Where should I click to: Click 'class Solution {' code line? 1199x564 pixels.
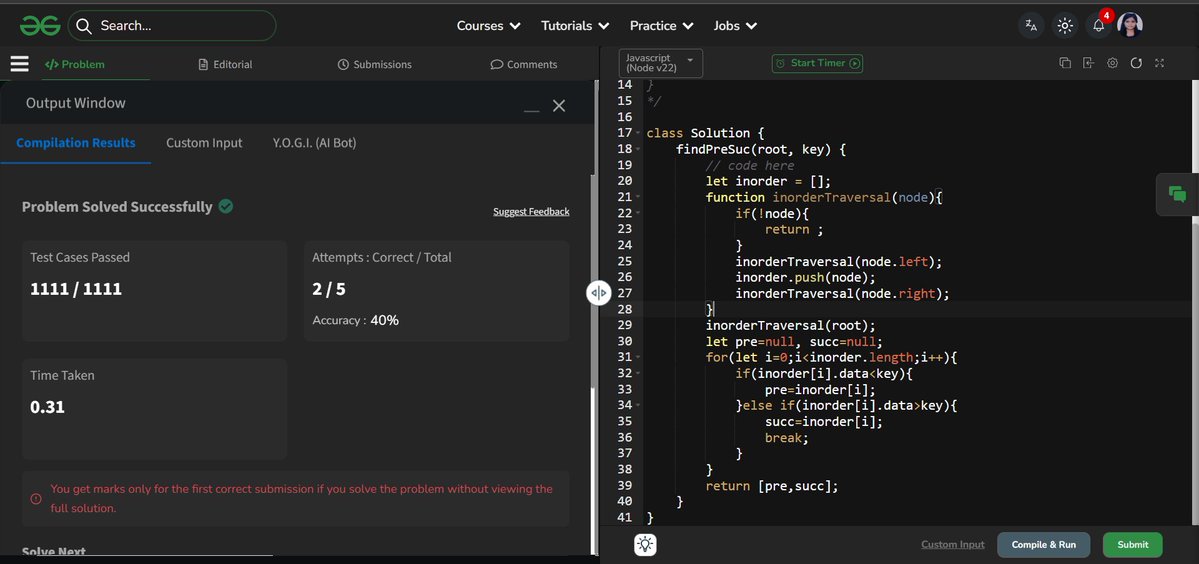(704, 133)
